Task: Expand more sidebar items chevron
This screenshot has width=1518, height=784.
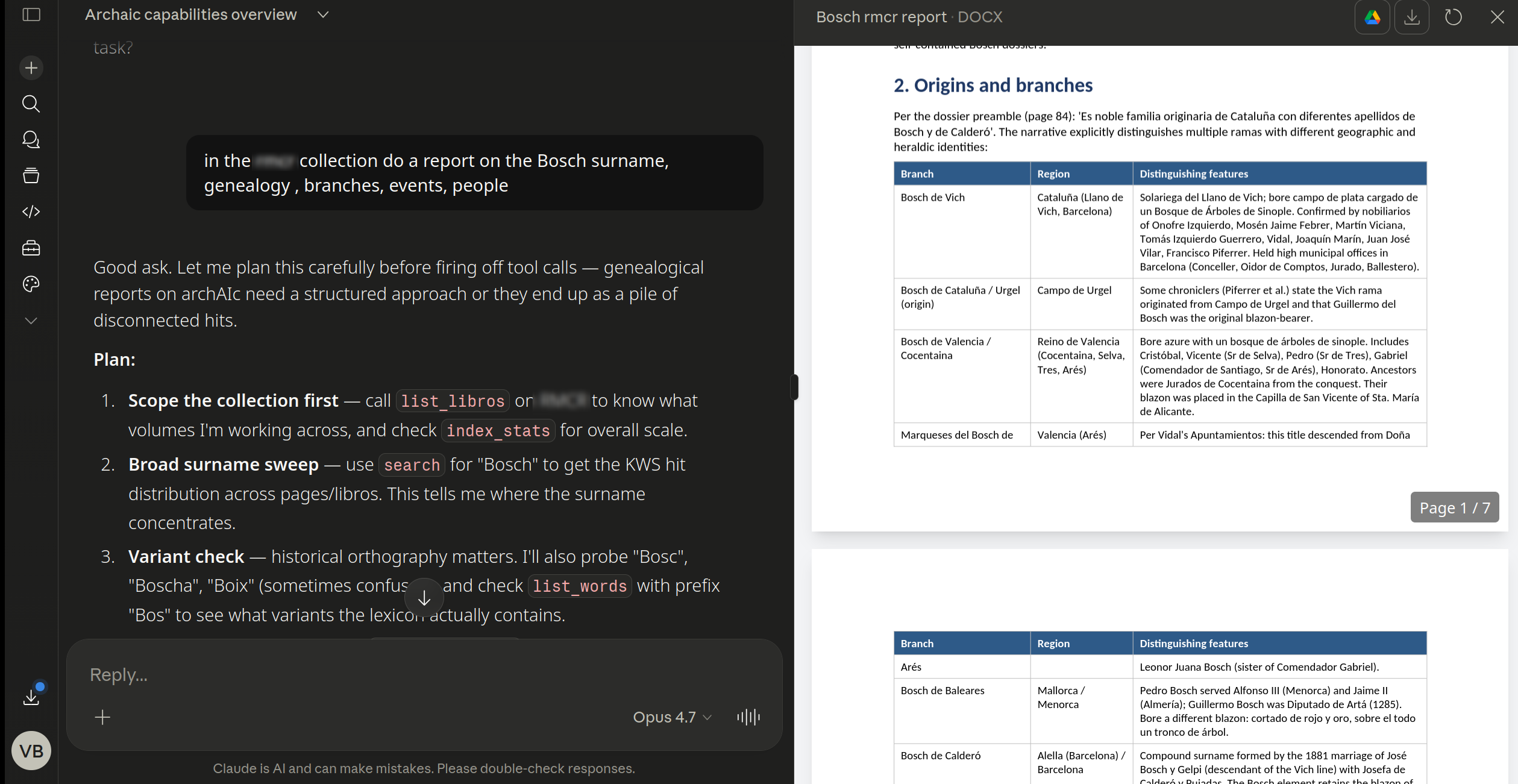Action: coord(31,321)
